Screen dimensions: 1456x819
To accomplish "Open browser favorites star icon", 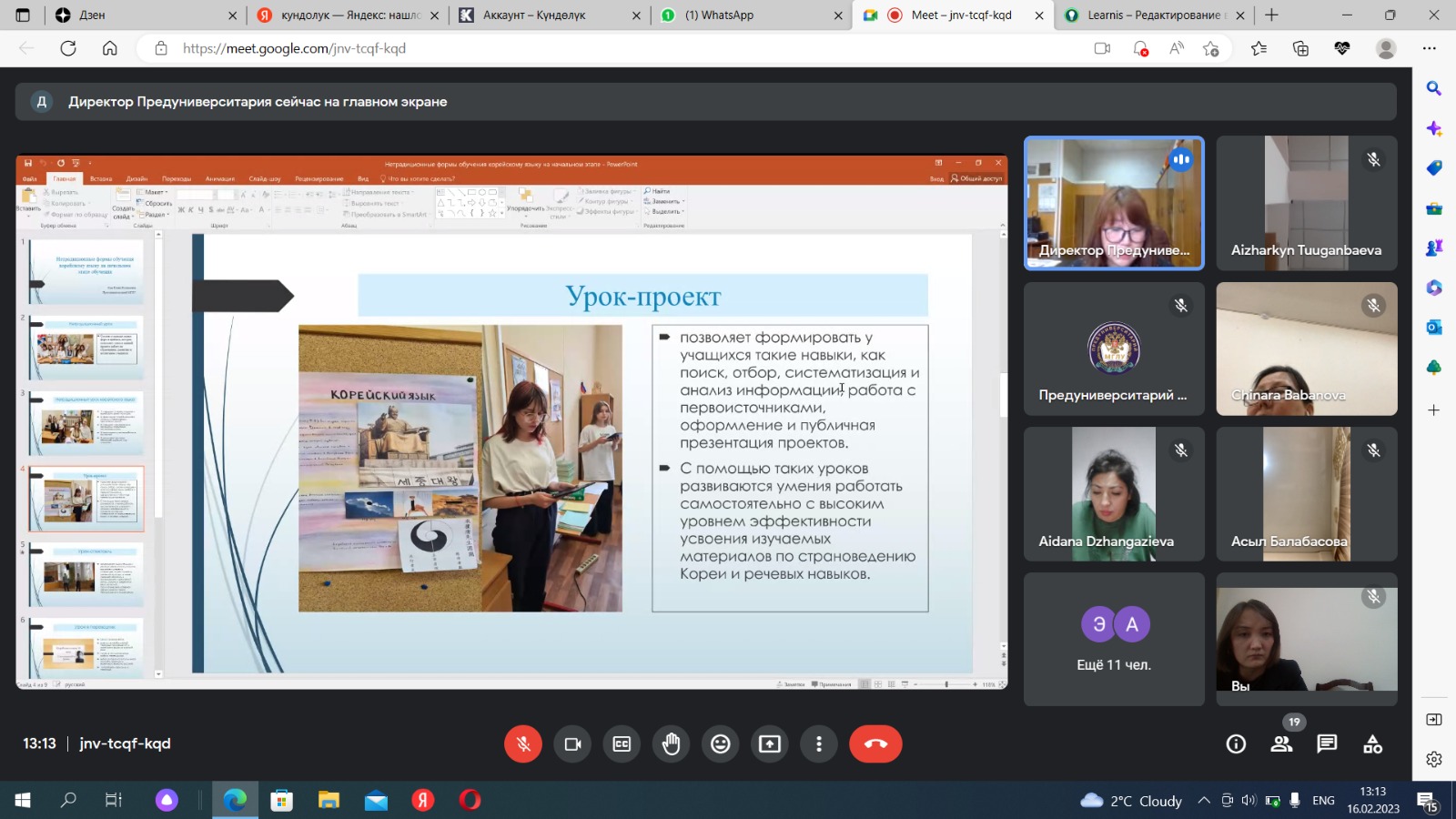I will click(1259, 48).
